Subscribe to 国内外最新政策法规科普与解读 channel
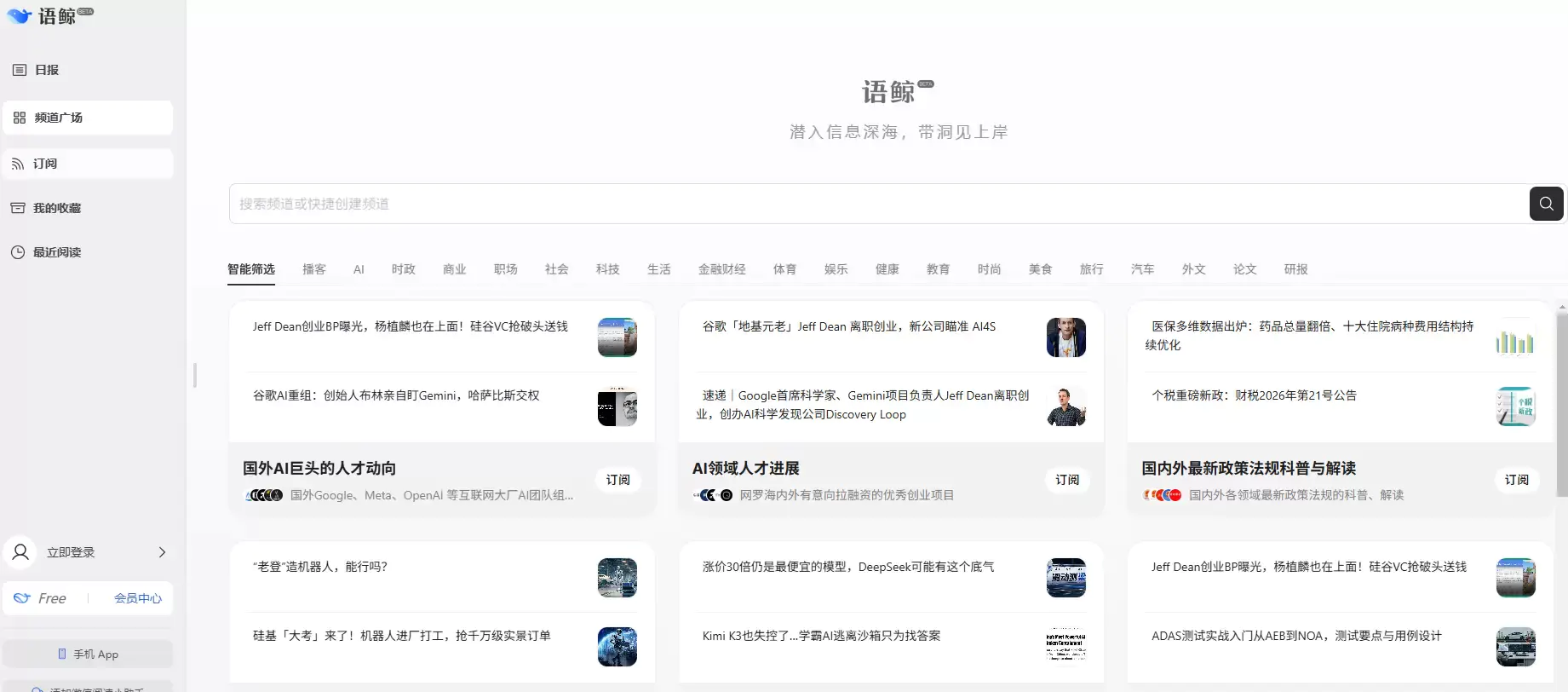Image resolution: width=1568 pixels, height=692 pixels. pos(1517,480)
